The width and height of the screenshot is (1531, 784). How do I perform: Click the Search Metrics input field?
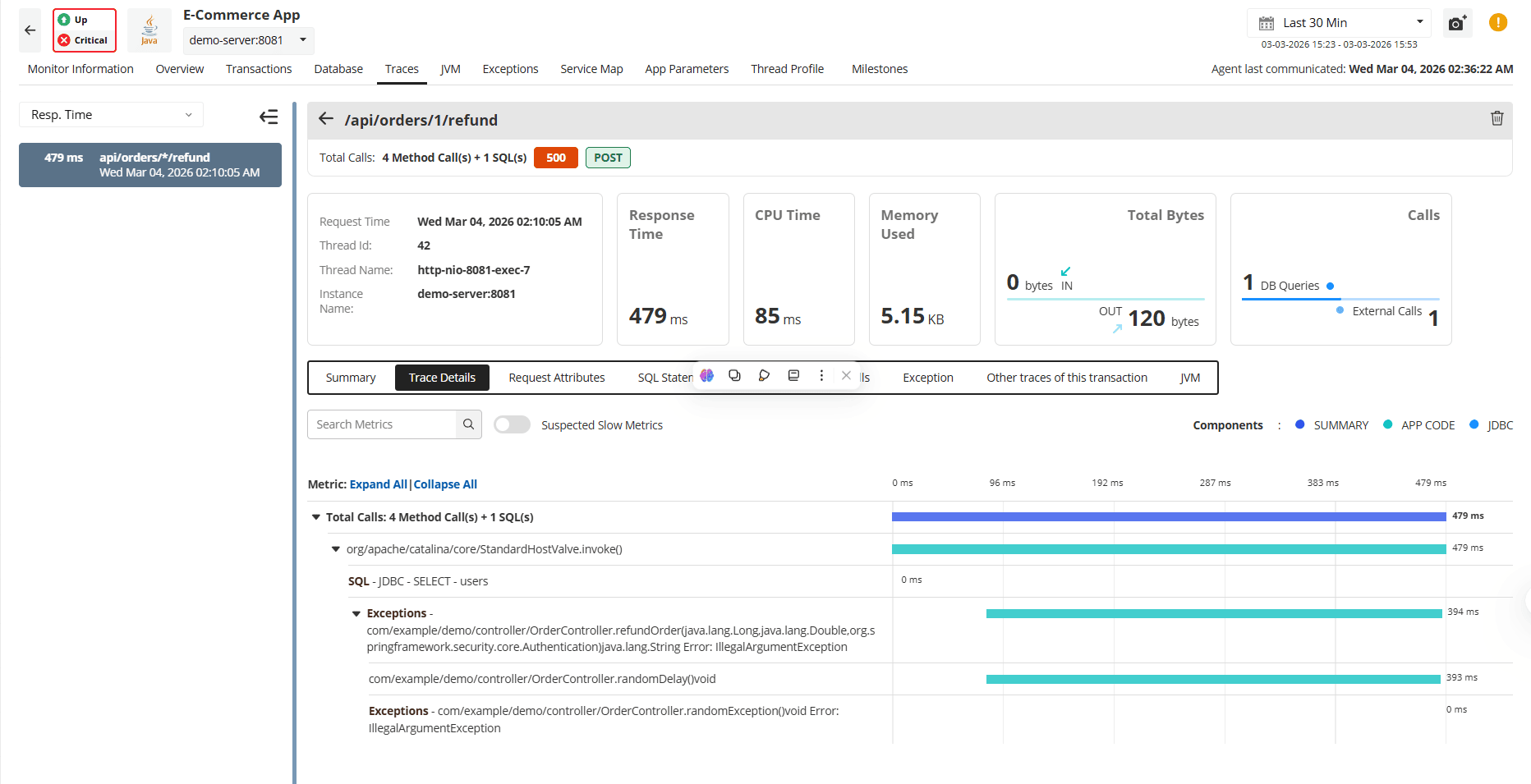382,424
